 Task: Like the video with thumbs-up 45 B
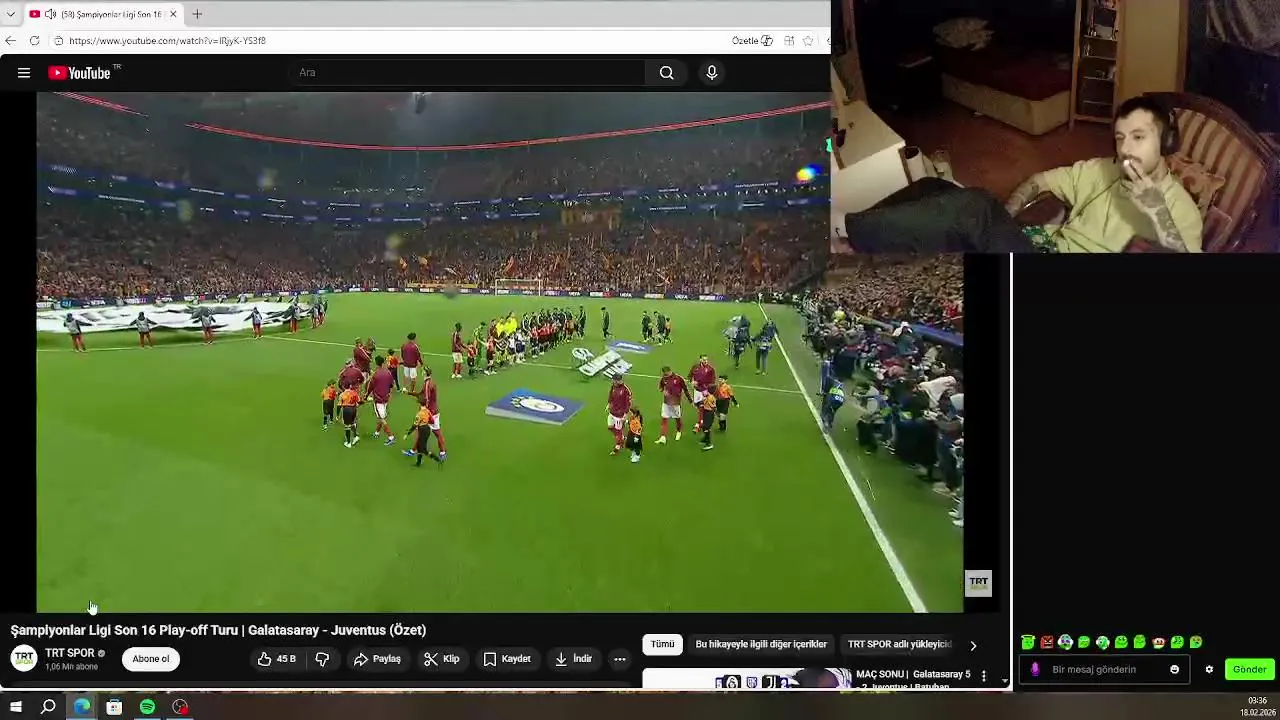pos(276,659)
